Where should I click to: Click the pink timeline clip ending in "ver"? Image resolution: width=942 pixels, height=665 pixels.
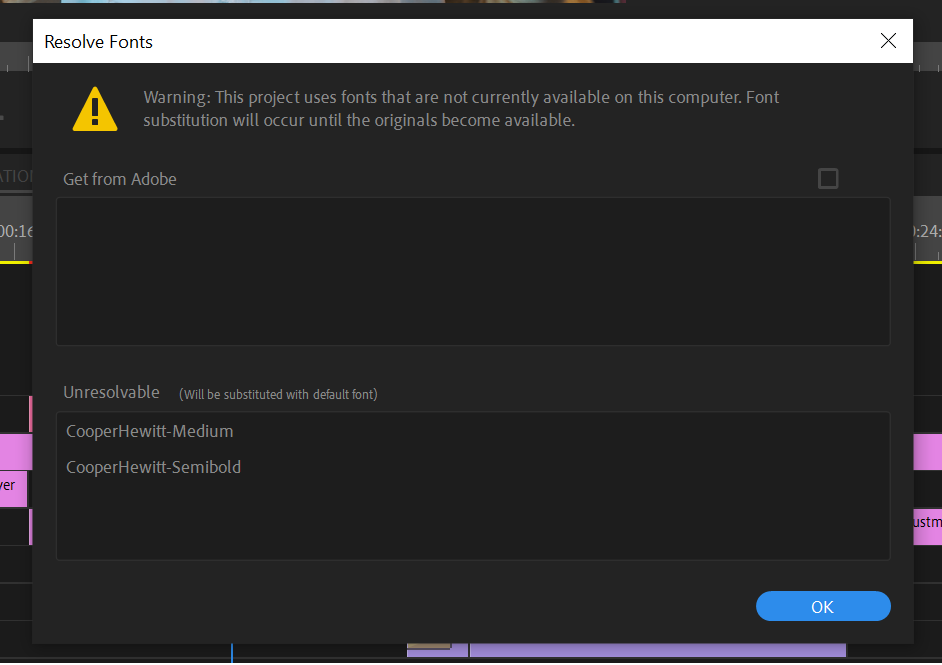click(13, 489)
